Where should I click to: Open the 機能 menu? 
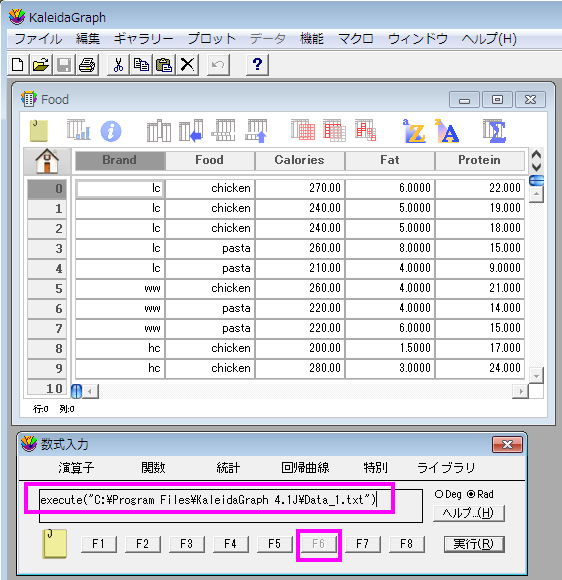312,38
